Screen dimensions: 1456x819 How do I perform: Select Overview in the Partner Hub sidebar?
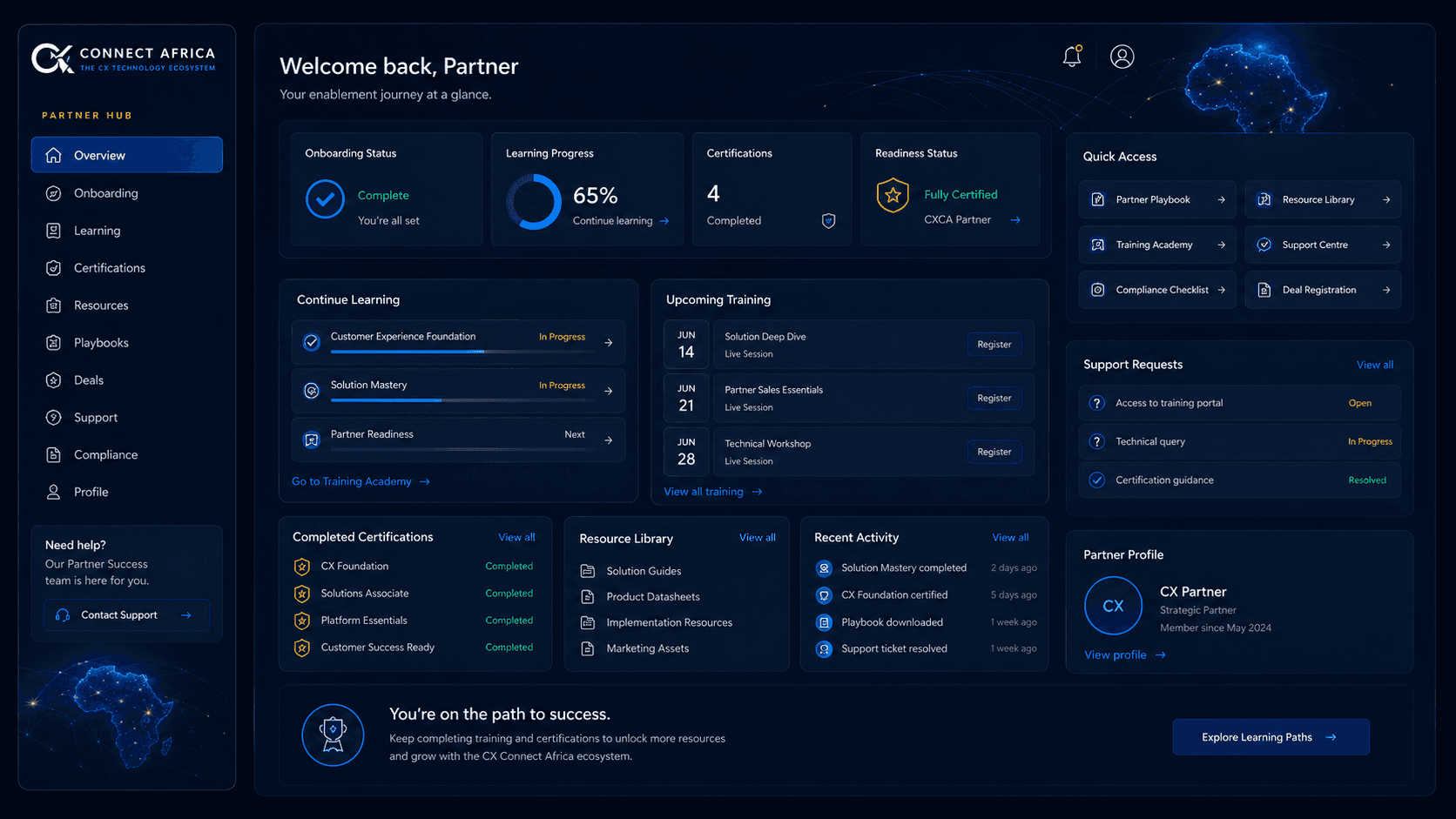pos(127,155)
